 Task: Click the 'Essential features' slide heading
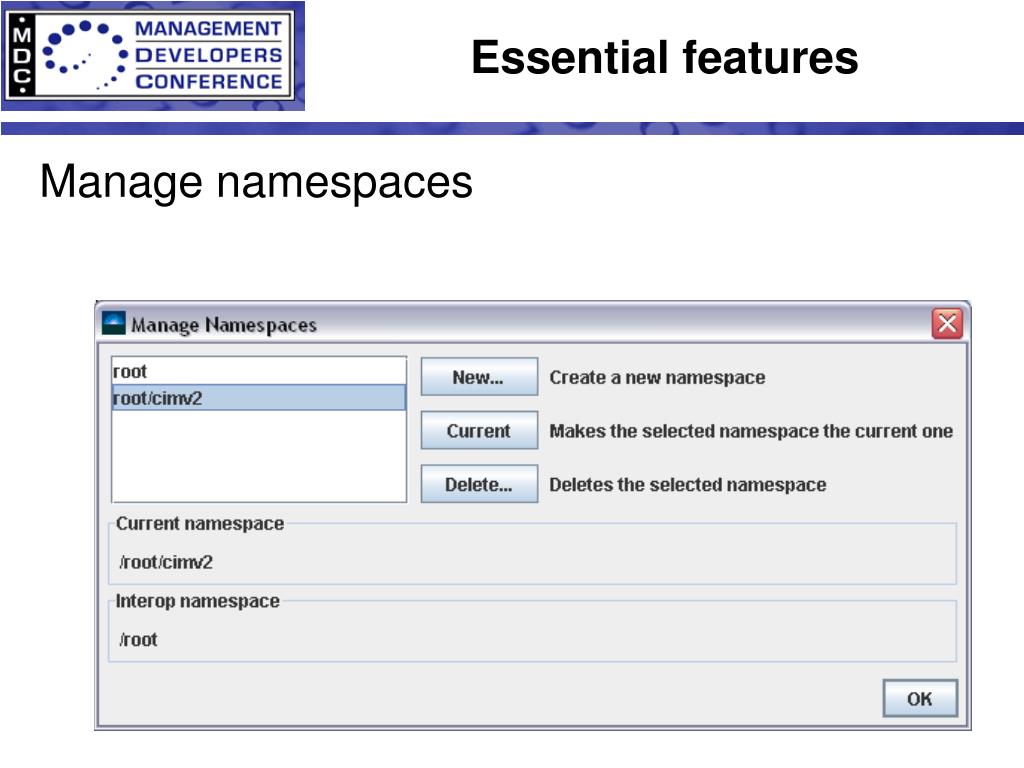point(664,57)
